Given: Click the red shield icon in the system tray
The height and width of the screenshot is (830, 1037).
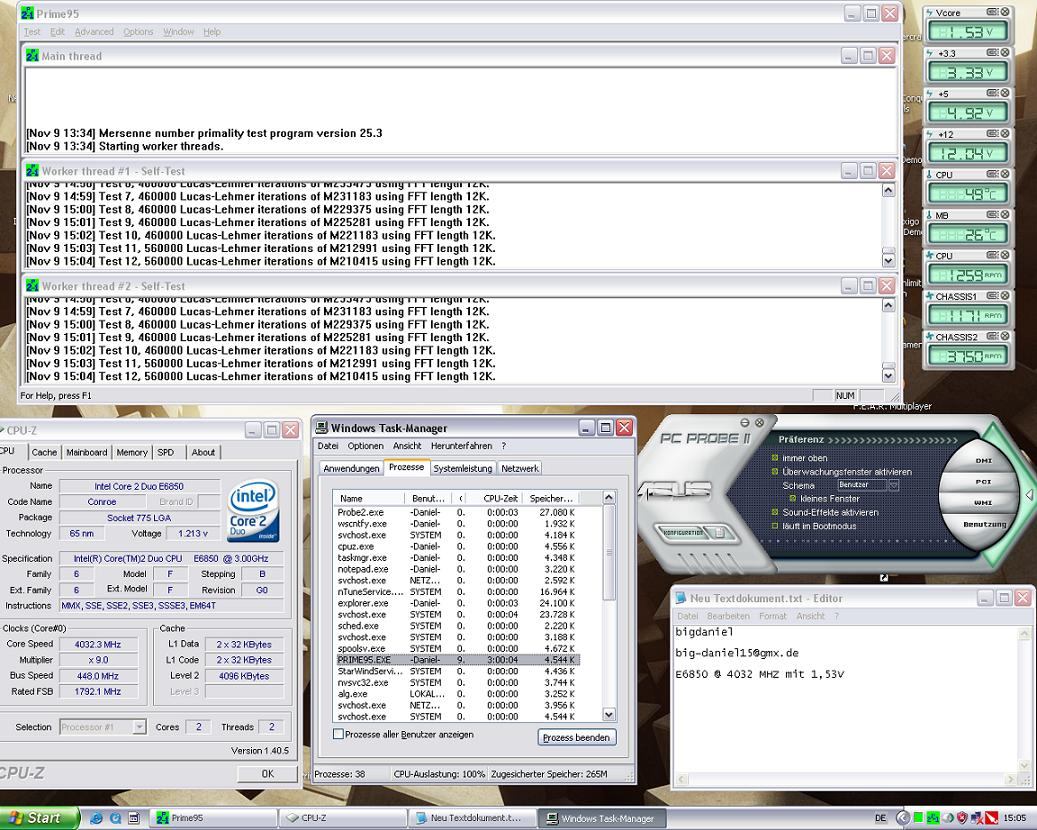Looking at the screenshot, I should click(962, 818).
